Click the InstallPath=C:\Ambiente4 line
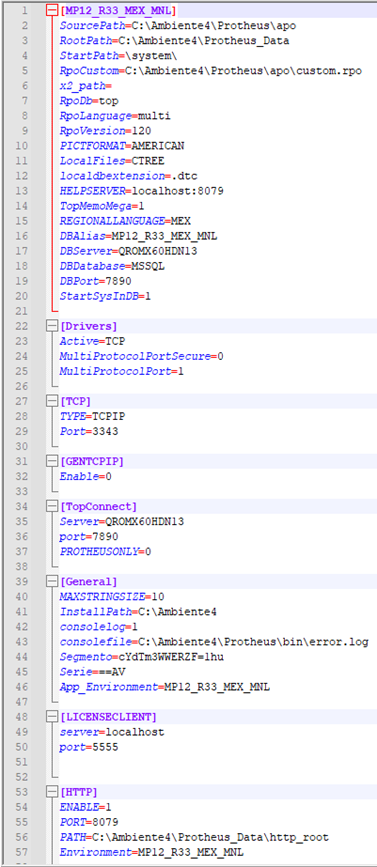The image size is (377, 867). click(x=138, y=612)
